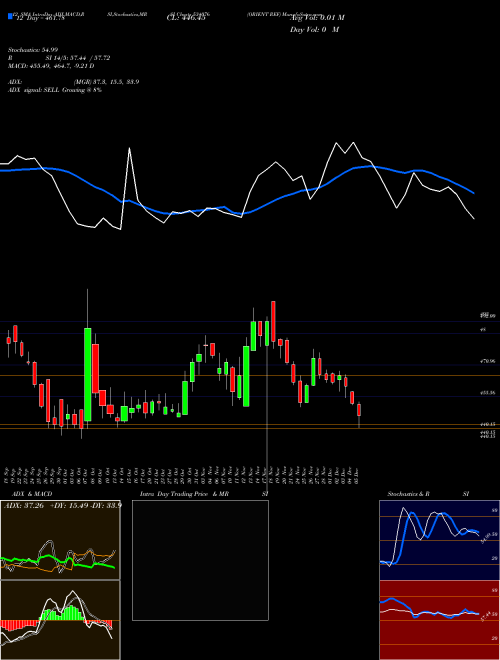
Task: Click the 470.96 price axis label
Action: (489, 361)
